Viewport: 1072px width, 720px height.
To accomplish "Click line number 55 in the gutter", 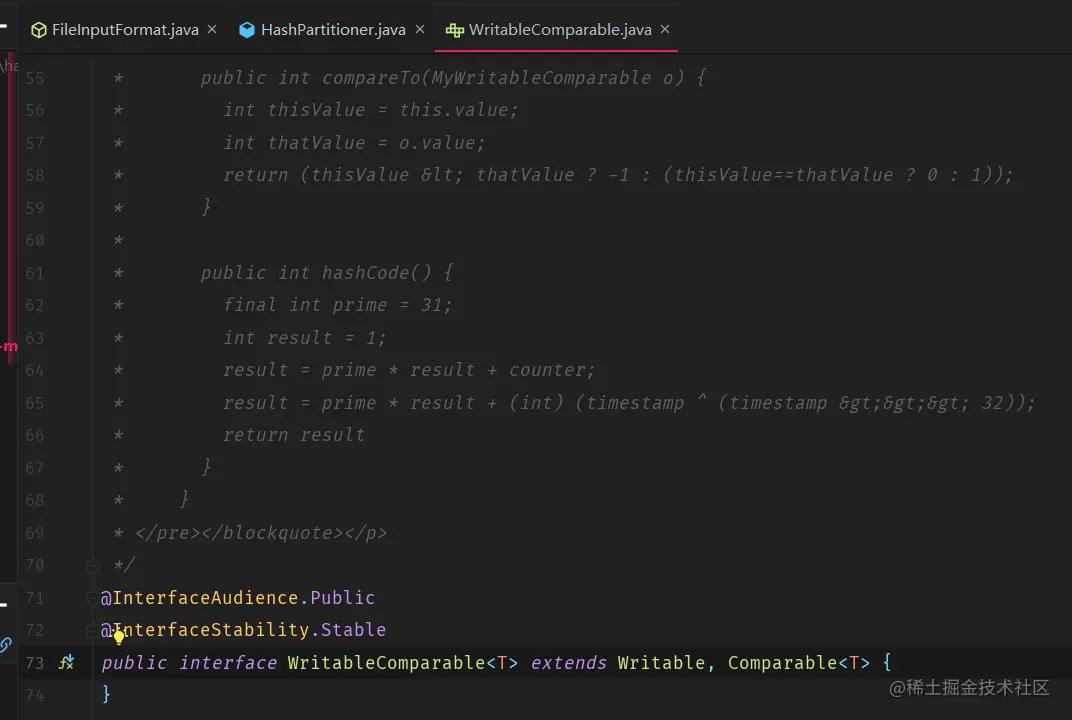I will coord(34,78).
